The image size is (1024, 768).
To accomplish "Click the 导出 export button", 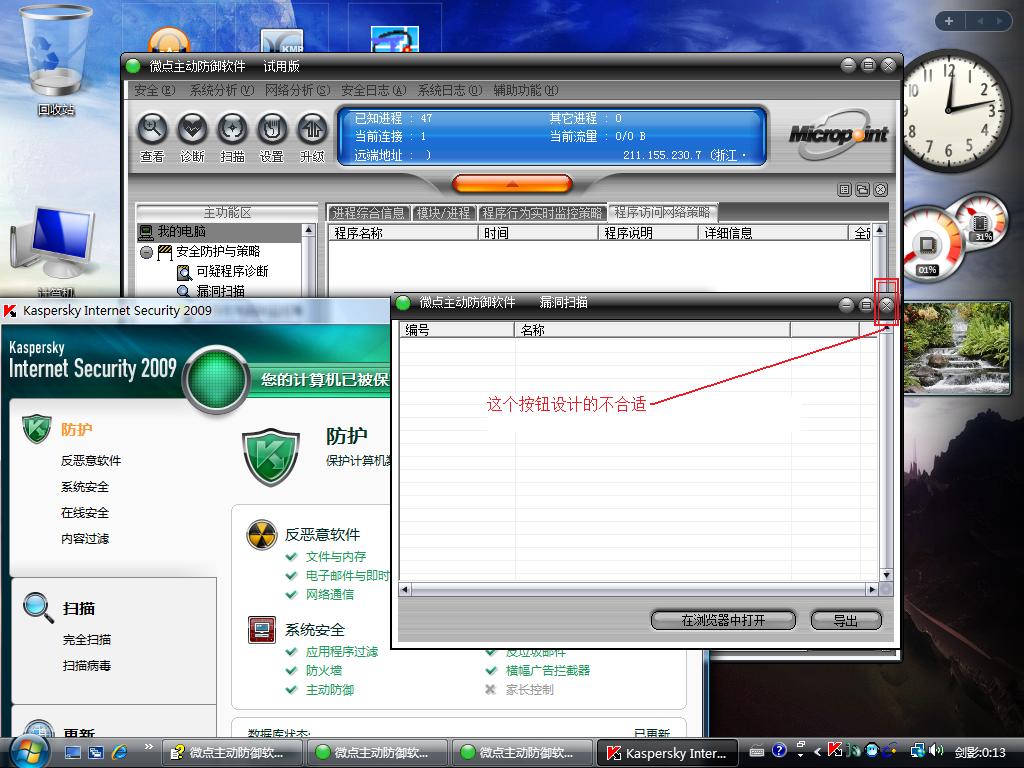I will 846,620.
